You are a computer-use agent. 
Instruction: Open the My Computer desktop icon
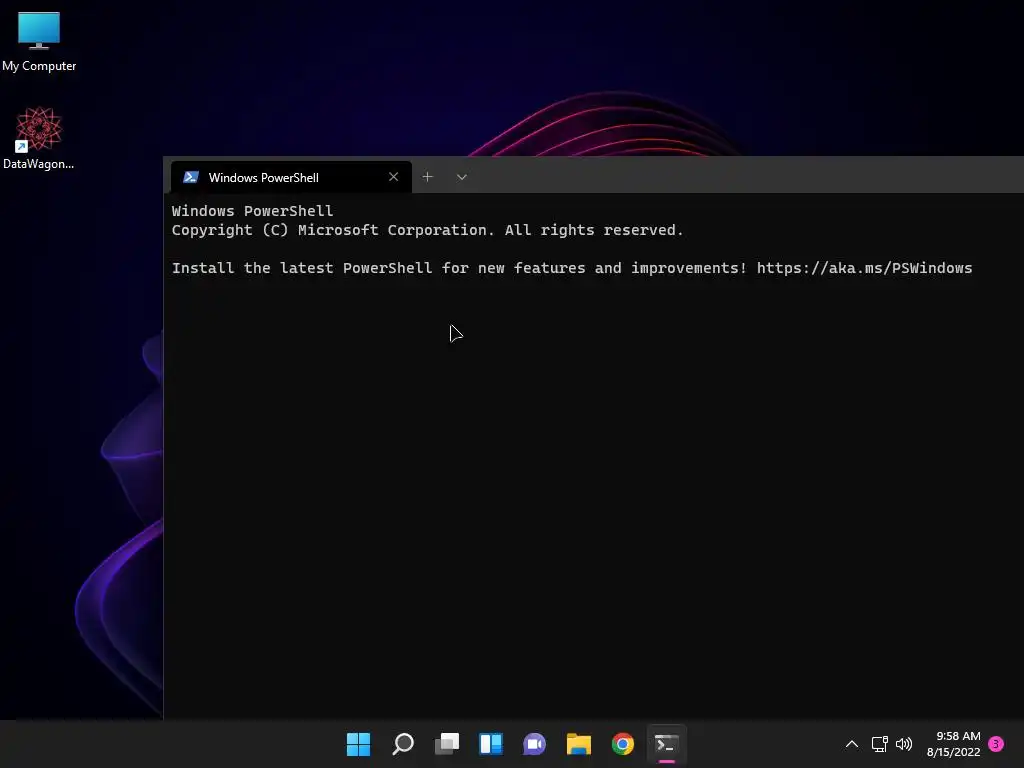point(39,42)
